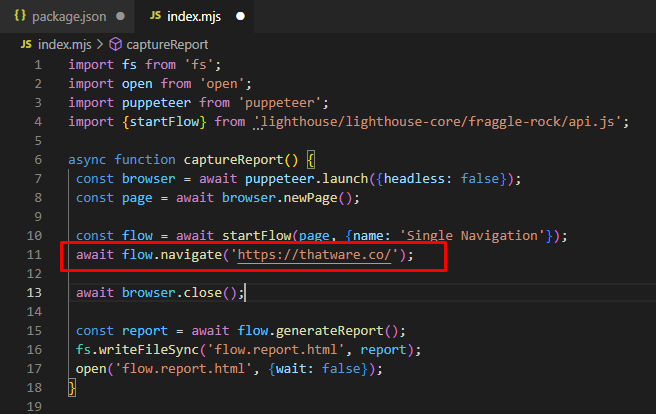Image resolution: width=656 pixels, height=414 pixels.
Task: Click flow.generateReport on line 15
Action: point(310,331)
